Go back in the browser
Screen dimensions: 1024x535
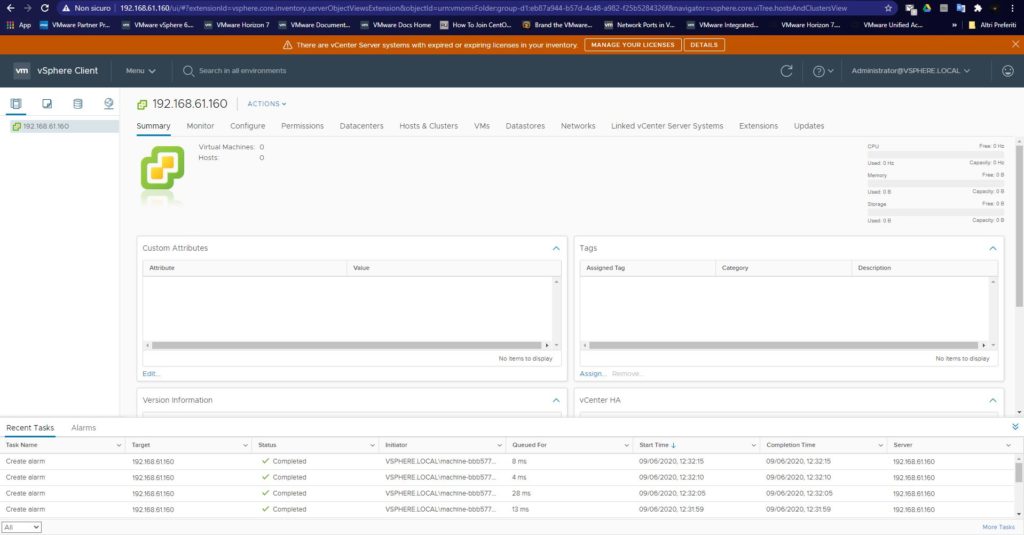click(10, 8)
